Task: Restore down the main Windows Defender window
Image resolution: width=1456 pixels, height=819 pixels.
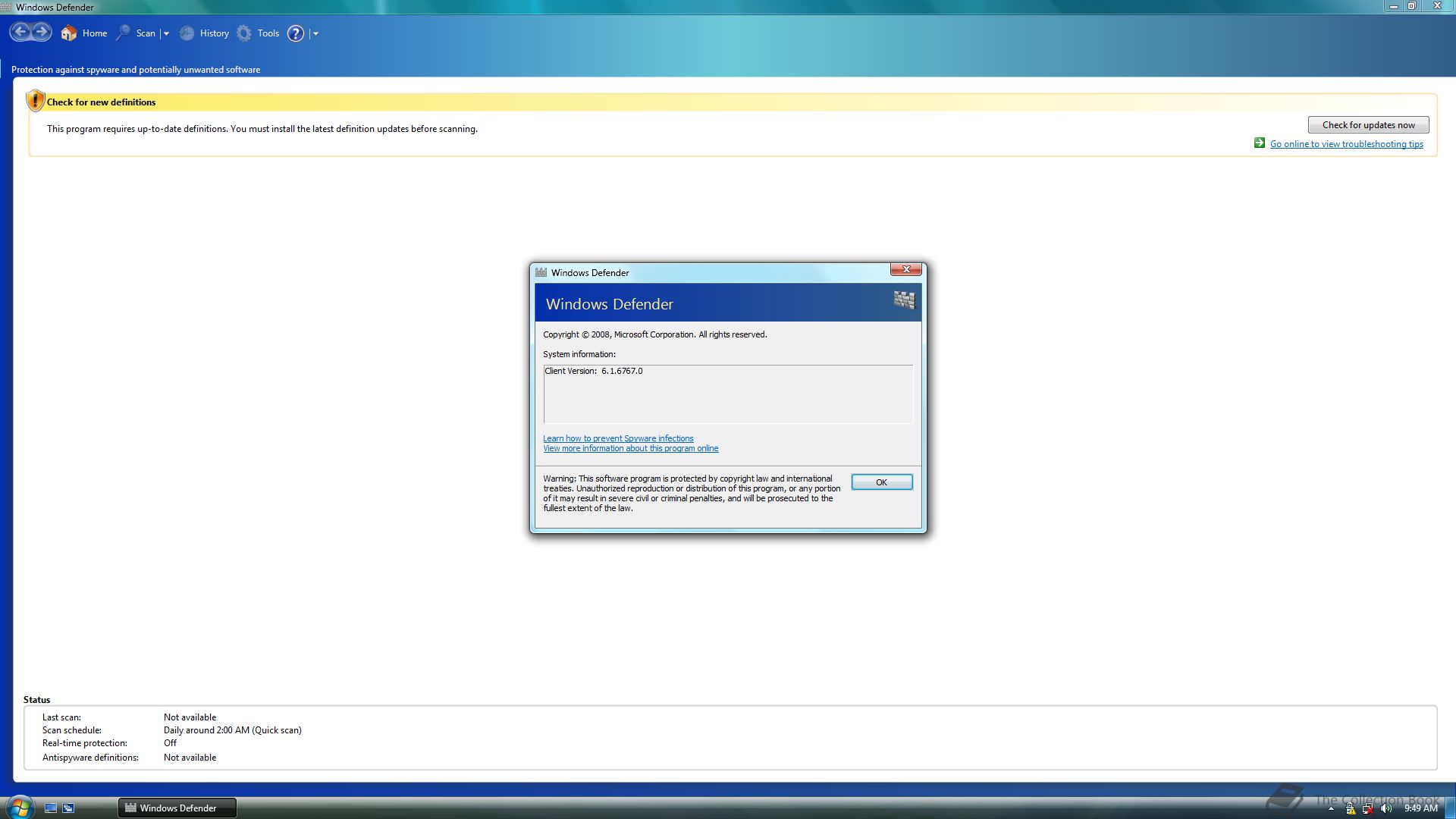Action: pos(1412,6)
